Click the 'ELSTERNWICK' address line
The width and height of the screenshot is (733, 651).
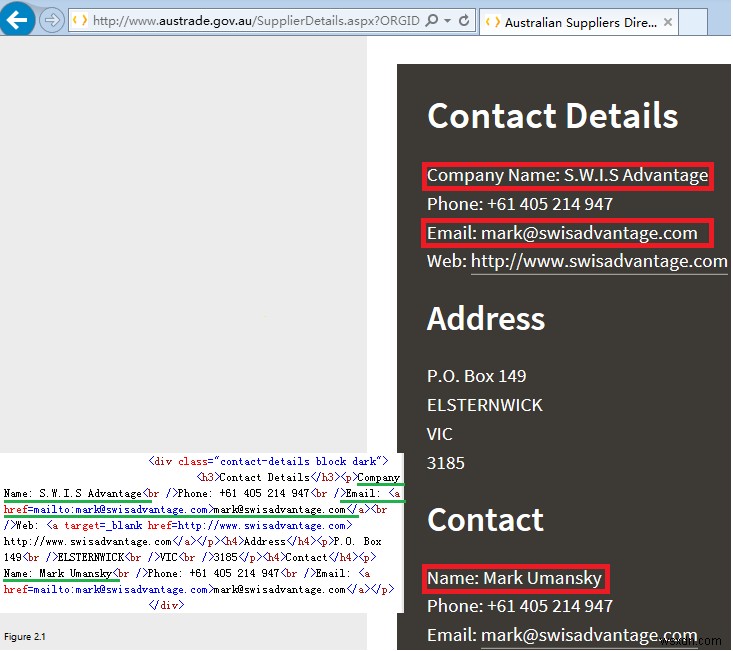click(484, 405)
